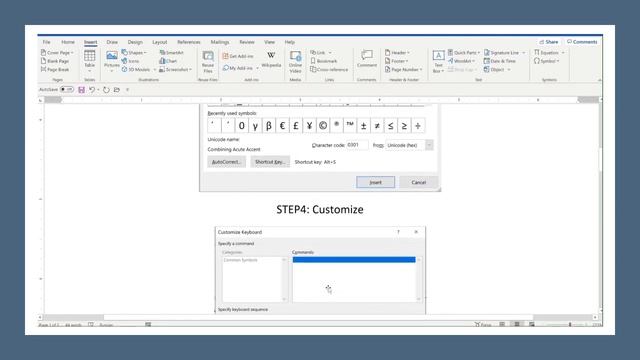Go to the Draw tab
Image resolution: width=640 pixels, height=360 pixels.
(112, 42)
